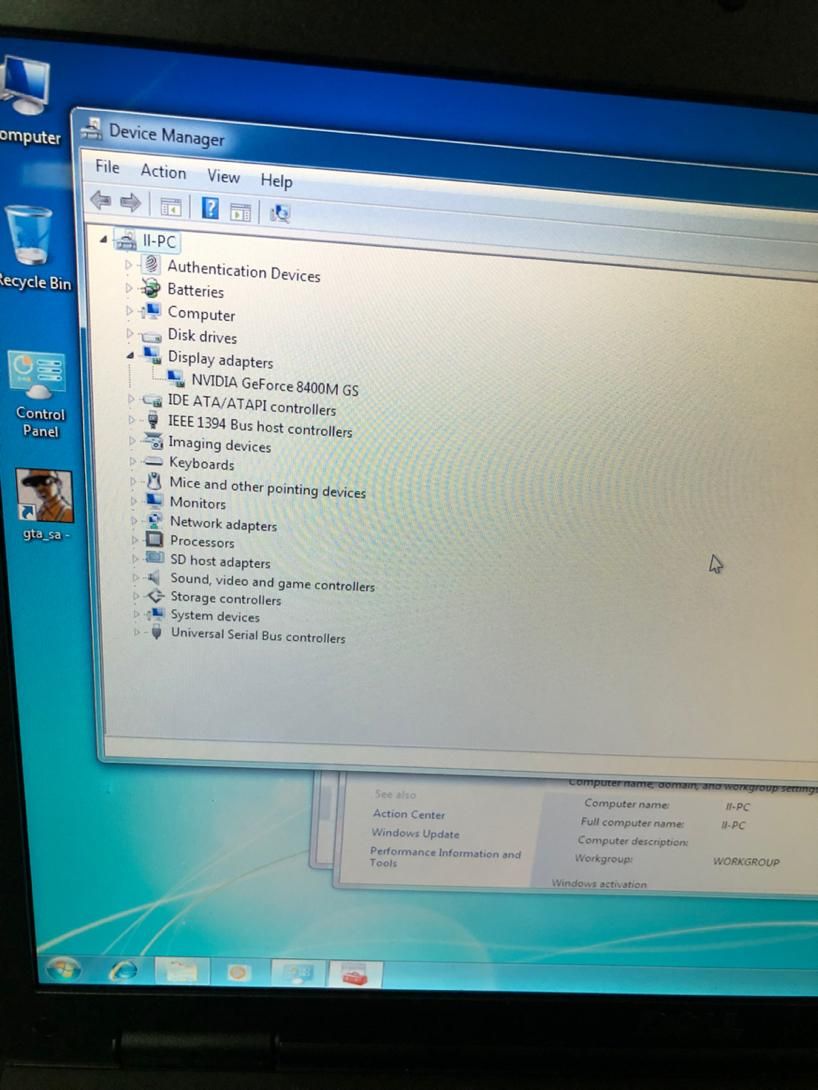
Task: Click the Display adapters category icon
Action: click(x=152, y=355)
